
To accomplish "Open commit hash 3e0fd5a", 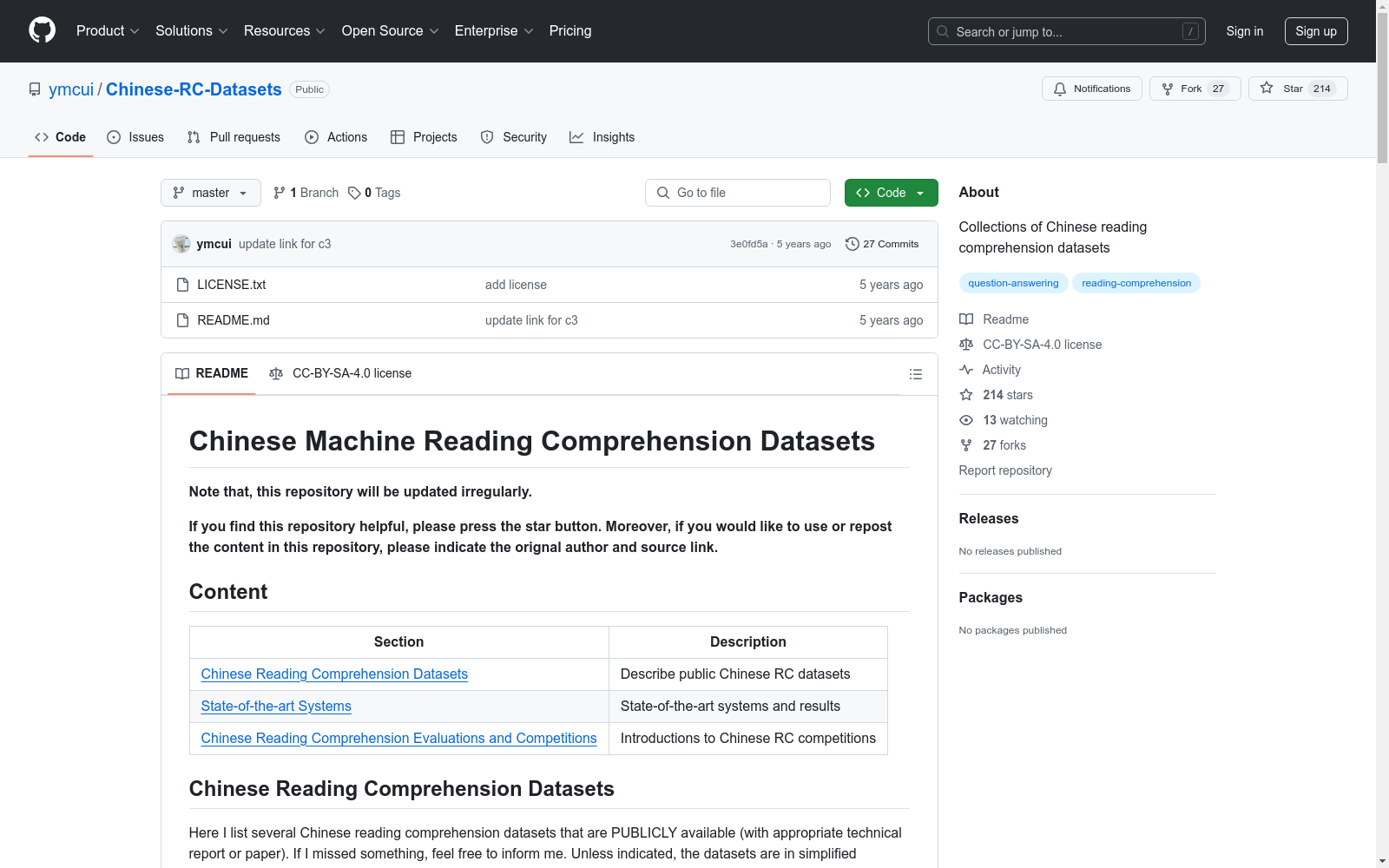I will tap(749, 244).
